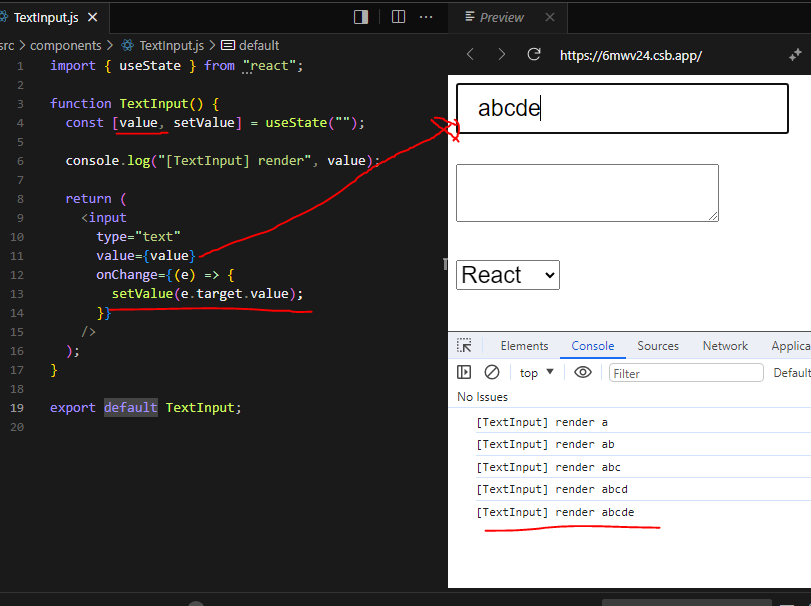The width and height of the screenshot is (811, 606).
Task: Go back in the preview browser
Action: tap(470, 54)
